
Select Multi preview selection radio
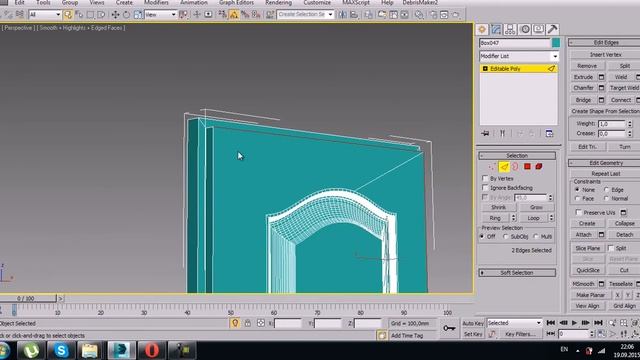coord(536,237)
